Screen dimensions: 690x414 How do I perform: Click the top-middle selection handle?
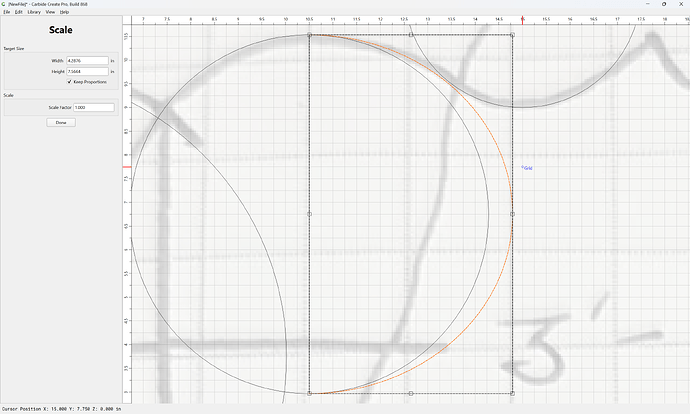tap(411, 35)
